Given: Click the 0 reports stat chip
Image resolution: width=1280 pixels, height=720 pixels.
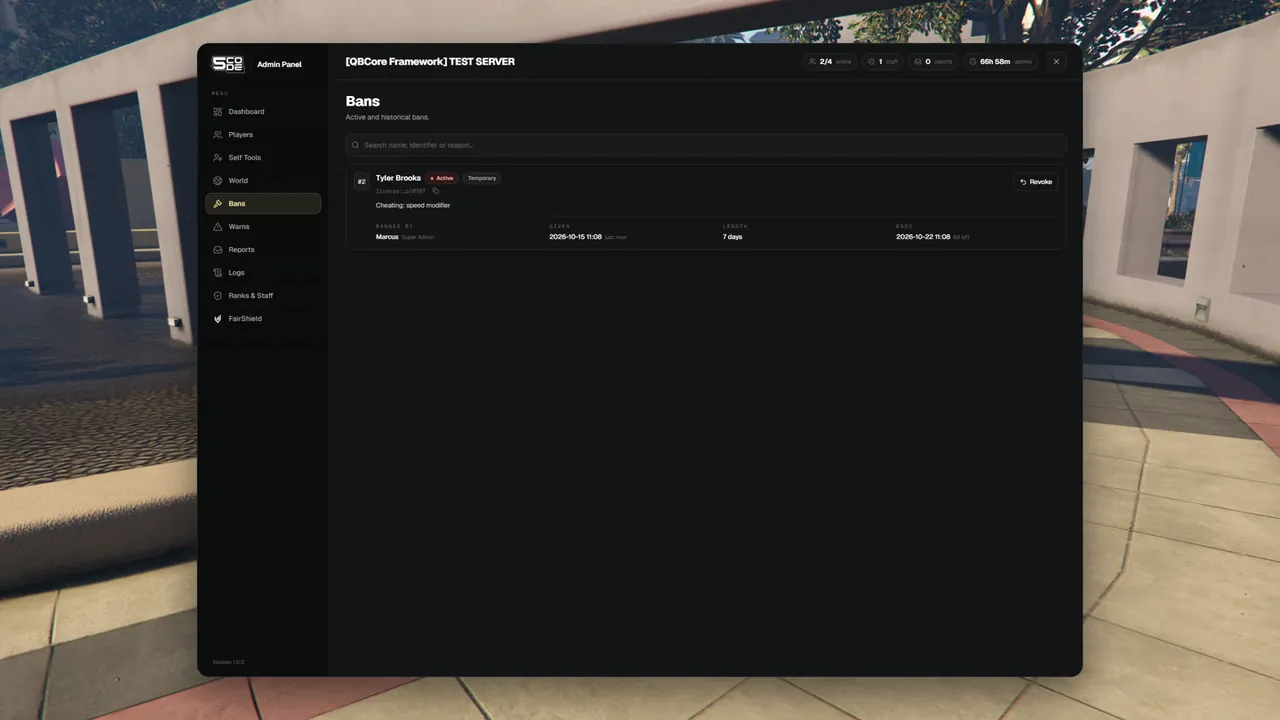Looking at the screenshot, I should click(933, 62).
